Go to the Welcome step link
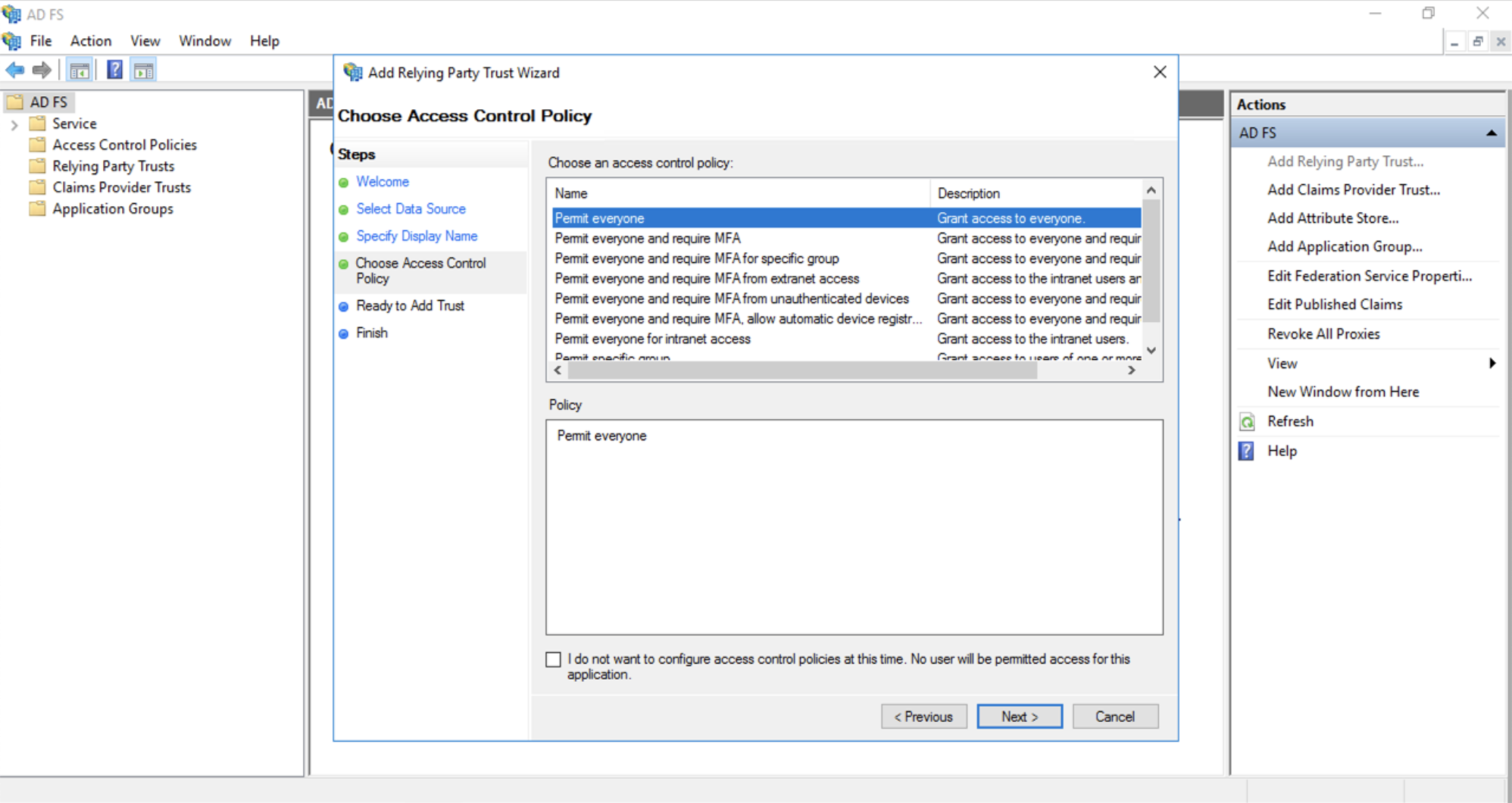The height and width of the screenshot is (803, 1512). (383, 182)
